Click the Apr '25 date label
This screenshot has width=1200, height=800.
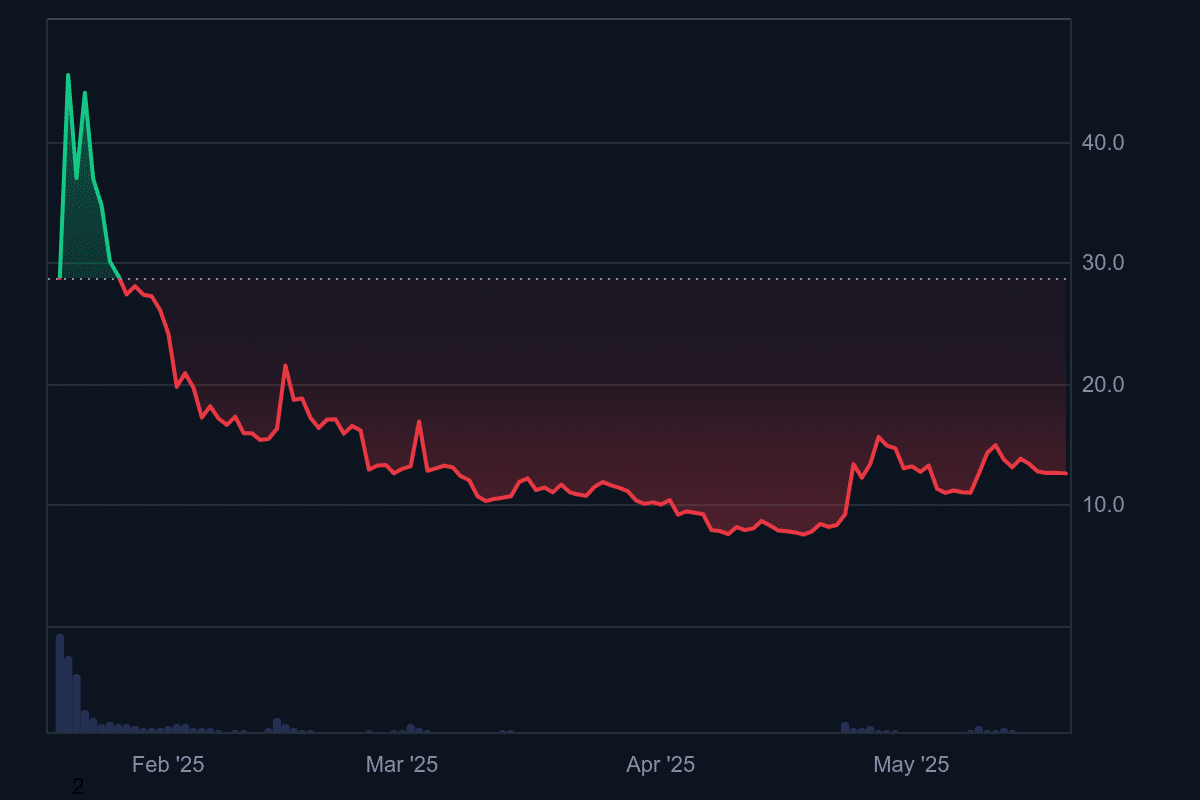(x=660, y=765)
